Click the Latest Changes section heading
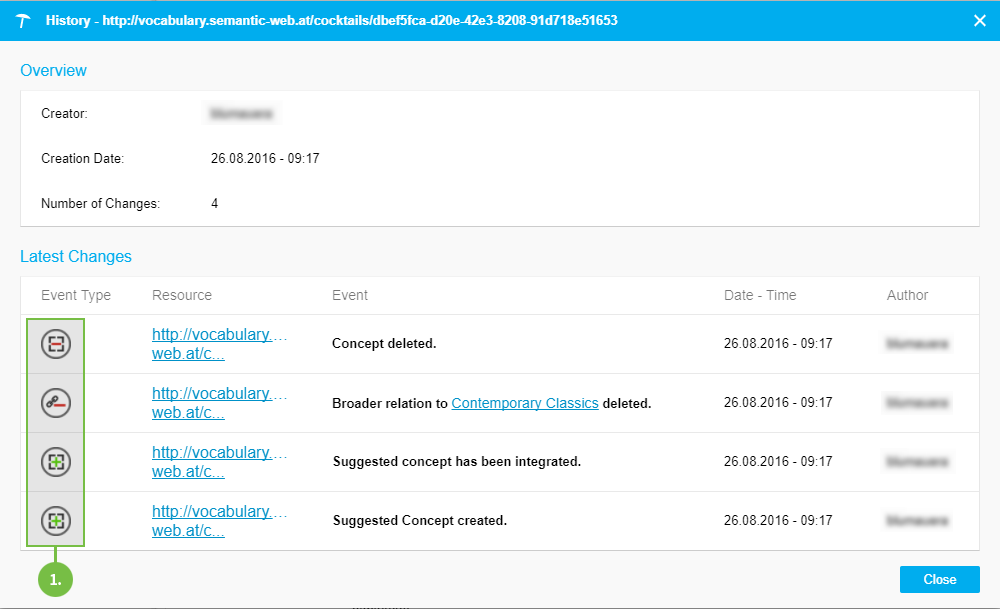This screenshot has width=1000, height=609. (x=76, y=257)
